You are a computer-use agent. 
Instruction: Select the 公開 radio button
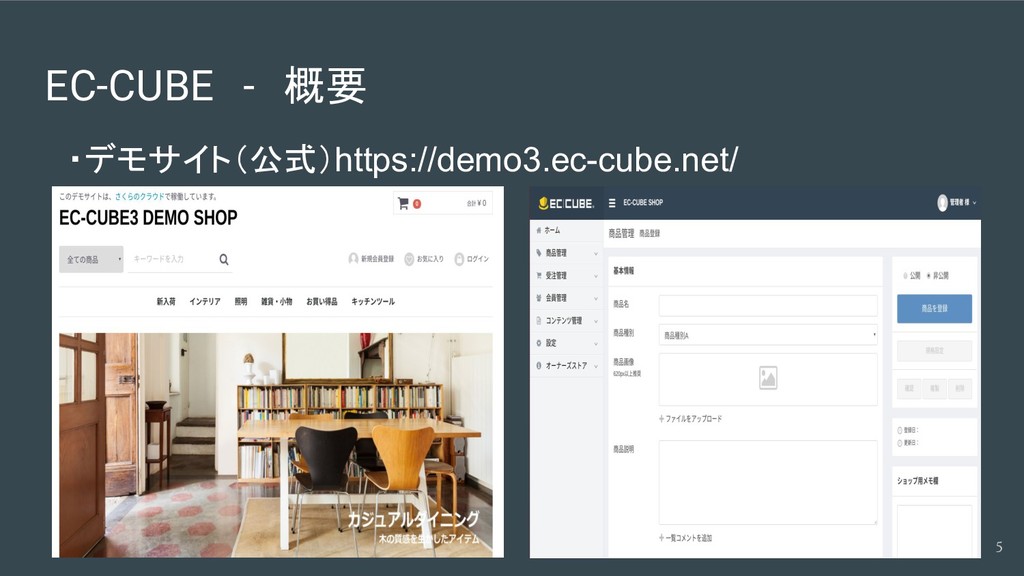[x=905, y=276]
